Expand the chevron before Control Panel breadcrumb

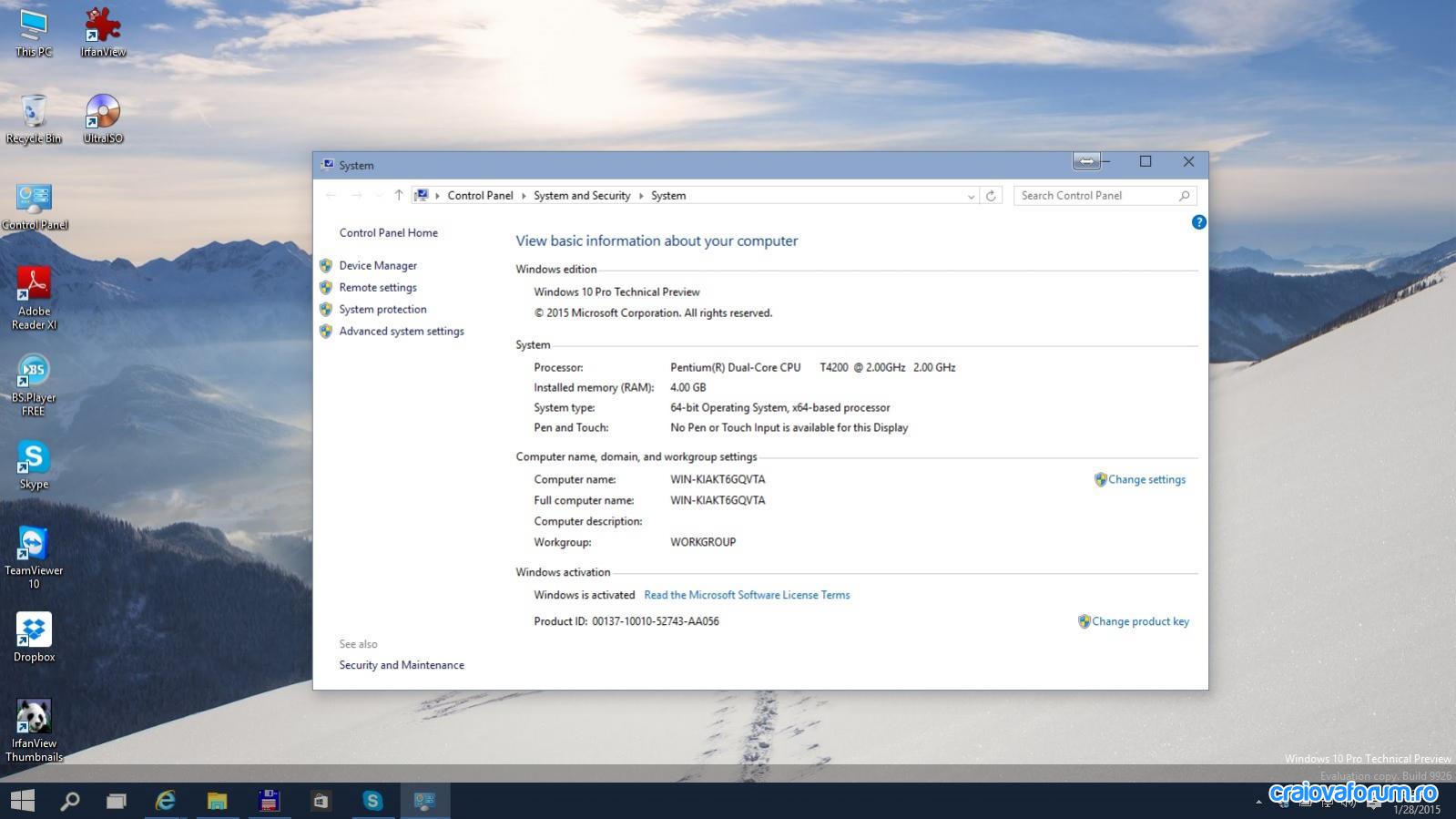coord(437,196)
